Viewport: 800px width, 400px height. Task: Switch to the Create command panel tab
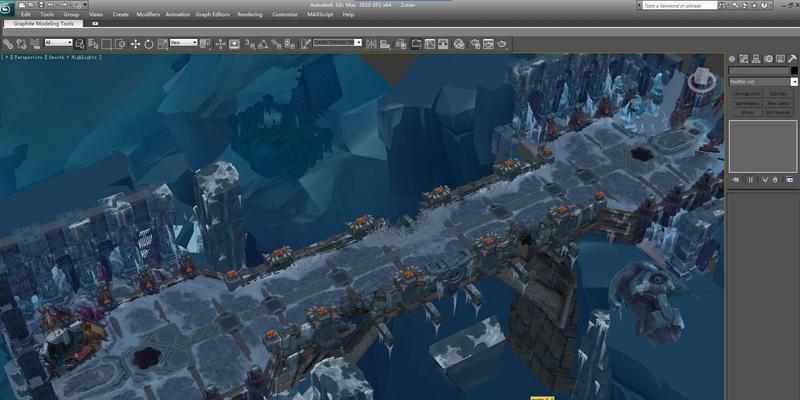tap(732, 59)
